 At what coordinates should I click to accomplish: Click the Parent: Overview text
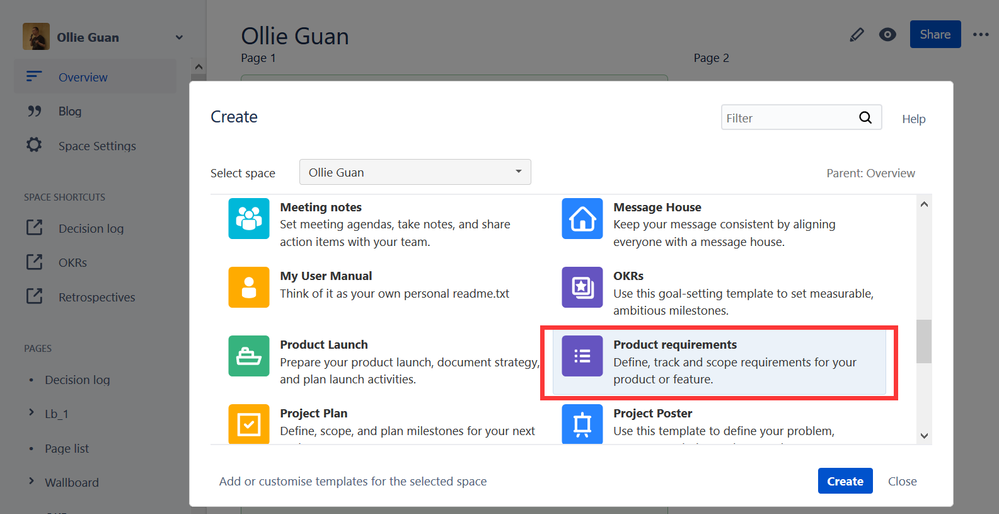[870, 173]
